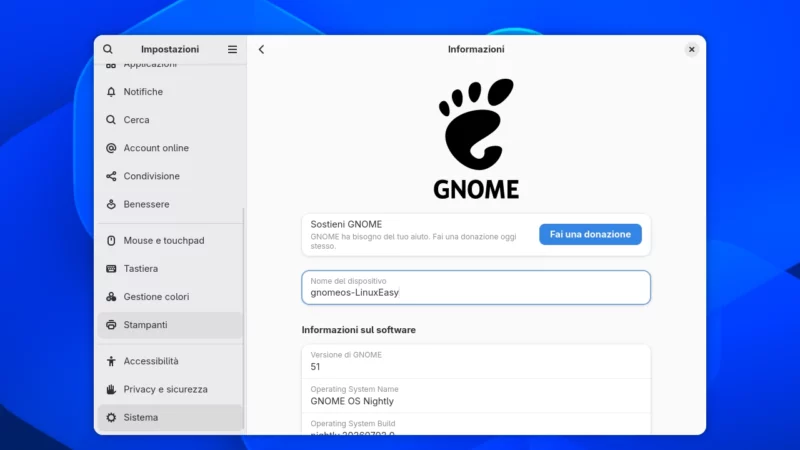Open the Cerca settings panel

pos(169,120)
